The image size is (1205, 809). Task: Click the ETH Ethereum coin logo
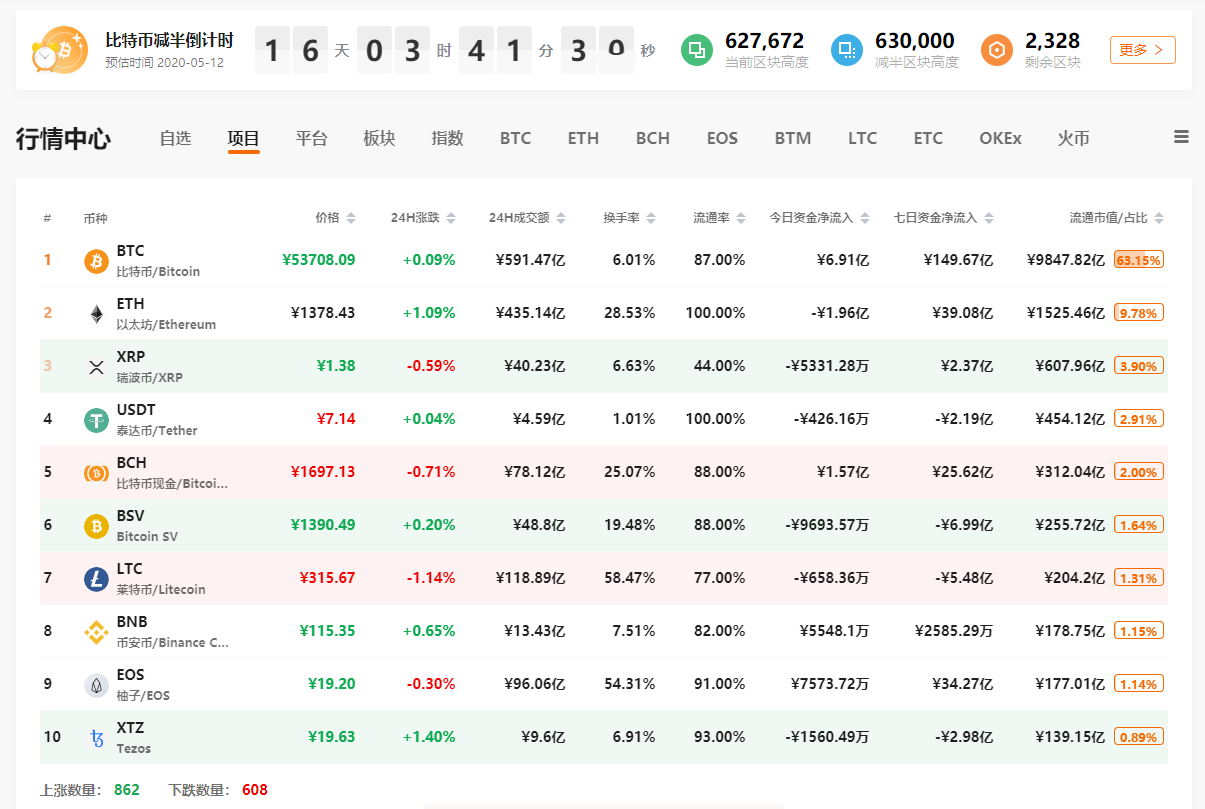[96, 314]
